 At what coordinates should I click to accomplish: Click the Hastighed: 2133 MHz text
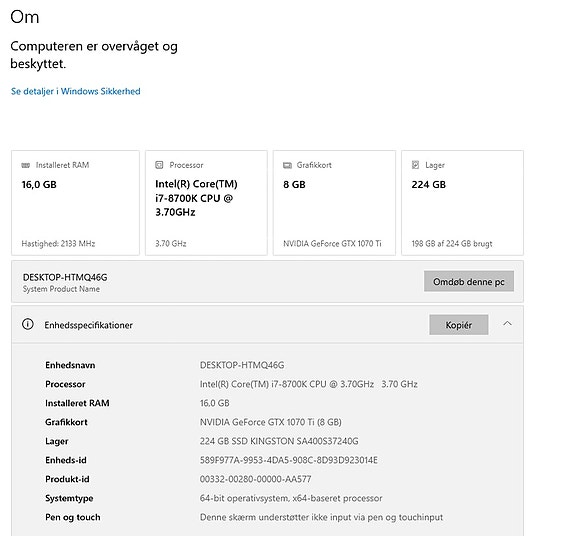click(x=58, y=244)
